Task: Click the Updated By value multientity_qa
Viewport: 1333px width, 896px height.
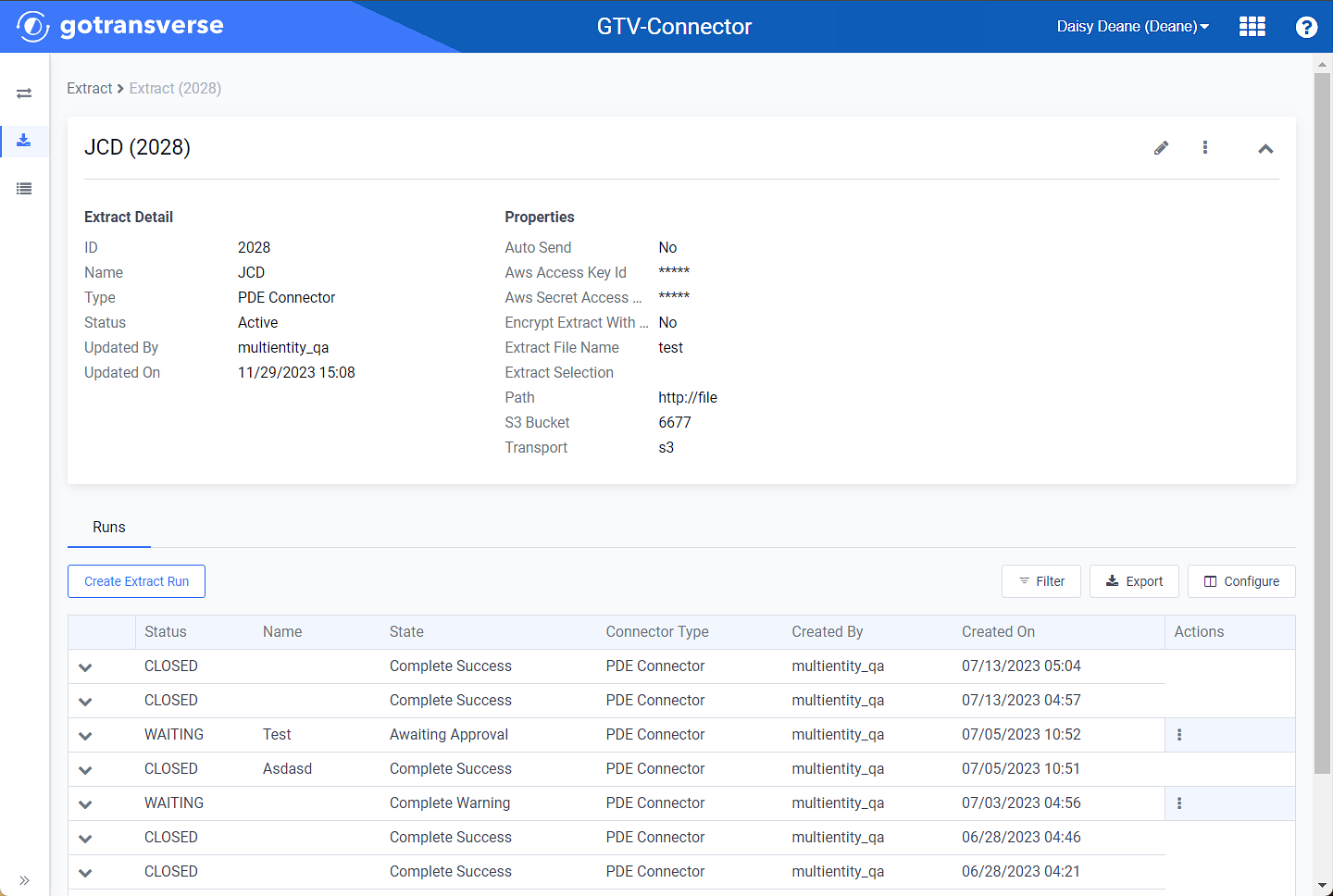Action: [x=283, y=347]
